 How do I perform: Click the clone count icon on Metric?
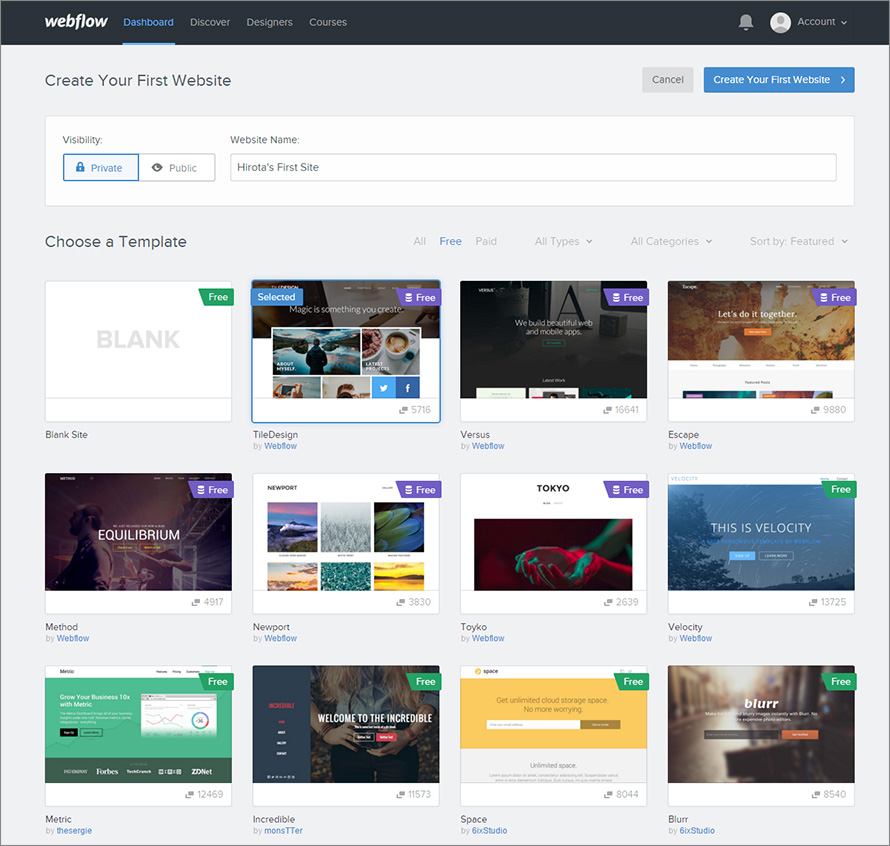(x=190, y=795)
